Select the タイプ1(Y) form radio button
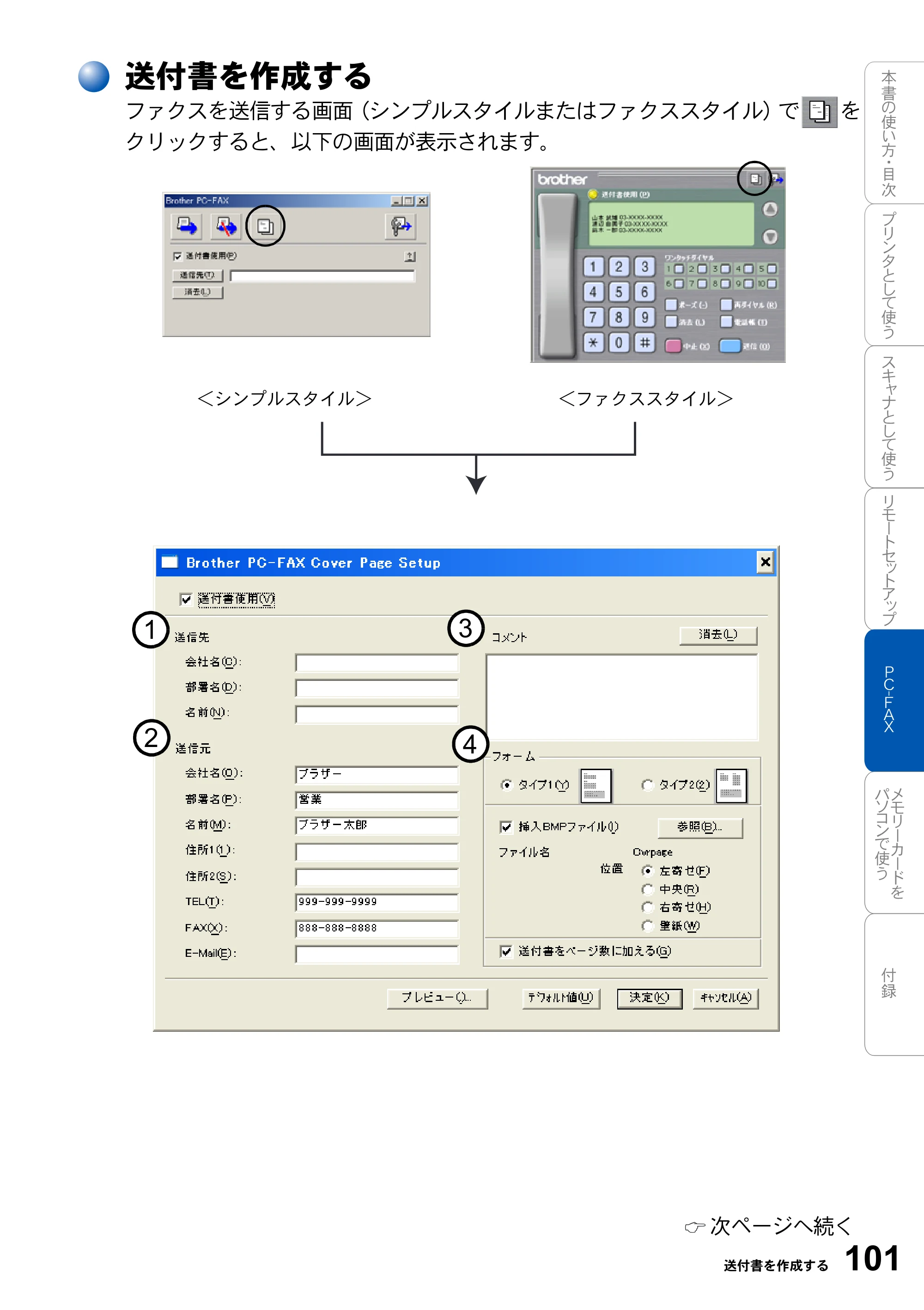 tap(506, 785)
